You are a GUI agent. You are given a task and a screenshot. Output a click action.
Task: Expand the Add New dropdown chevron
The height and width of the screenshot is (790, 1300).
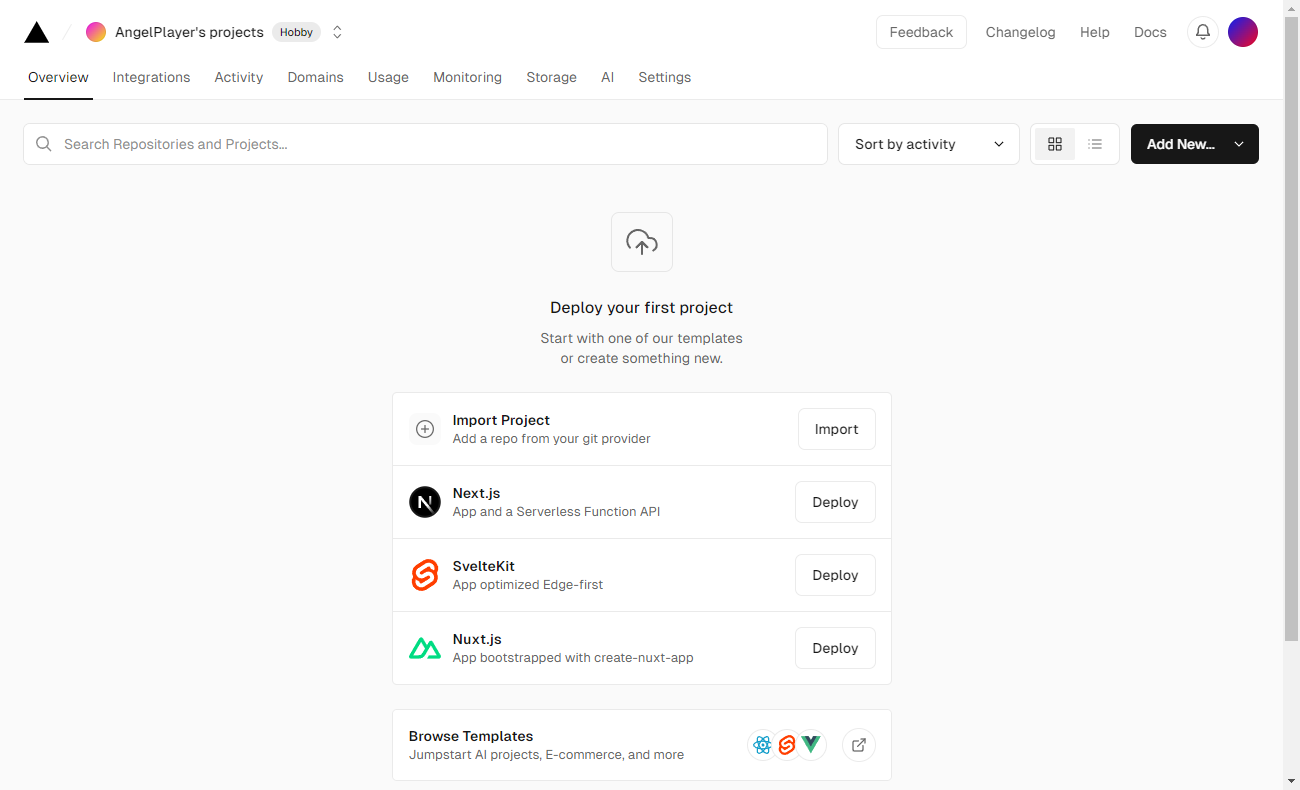[1238, 143]
